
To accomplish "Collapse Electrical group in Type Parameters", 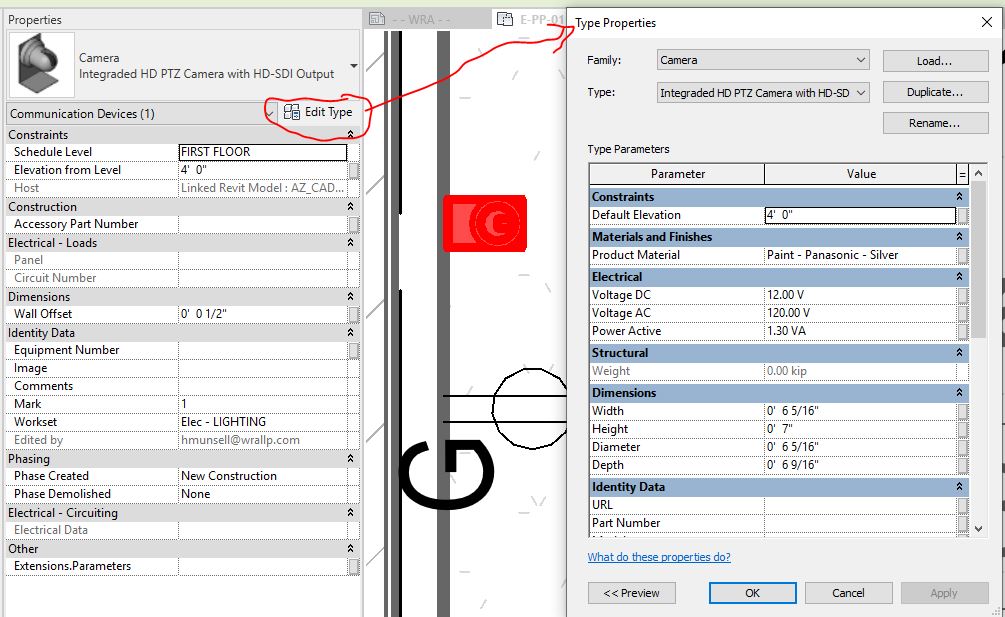I will pyautogui.click(x=959, y=277).
